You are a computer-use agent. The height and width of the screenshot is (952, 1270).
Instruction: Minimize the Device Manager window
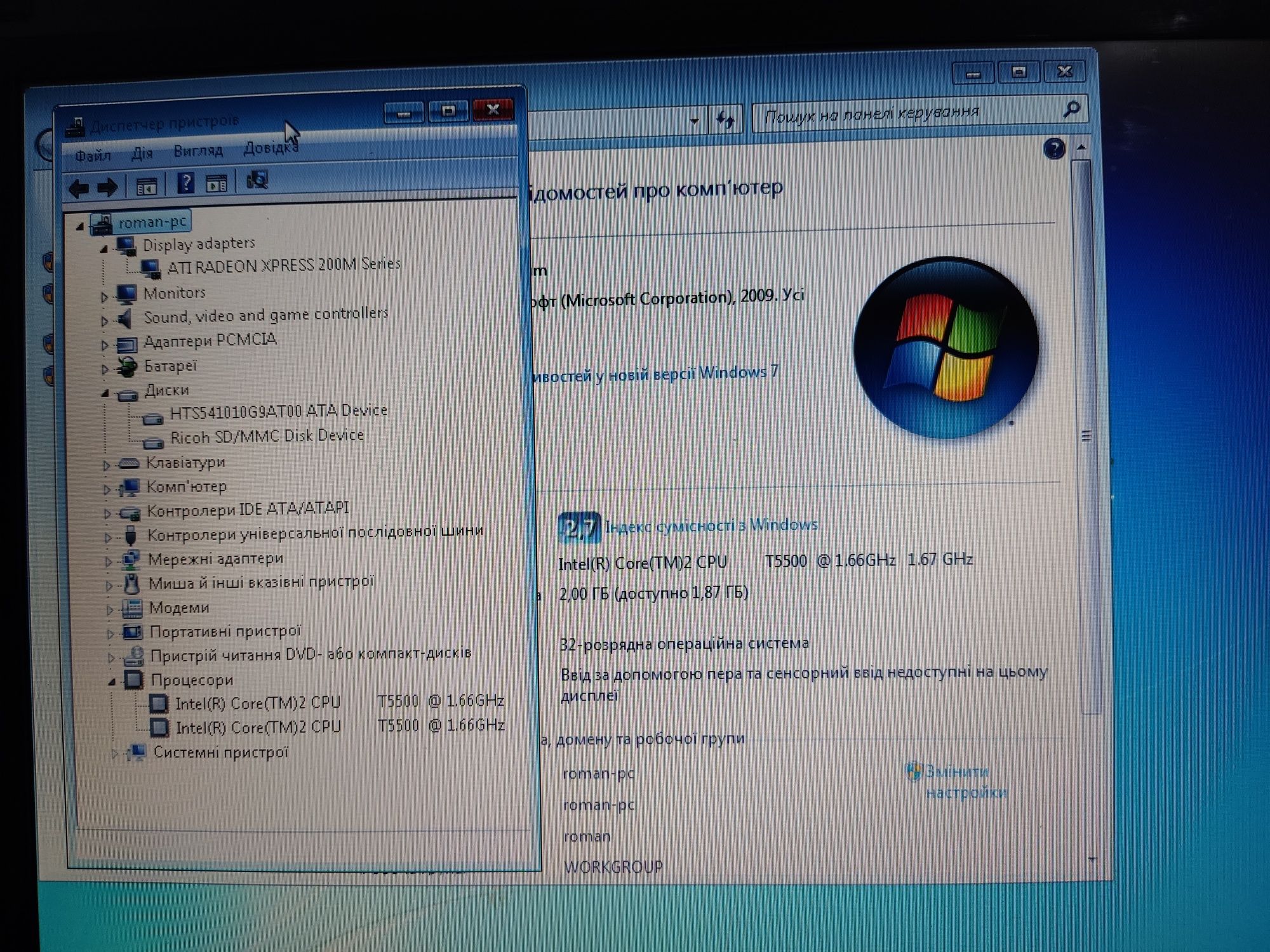pyautogui.click(x=404, y=114)
